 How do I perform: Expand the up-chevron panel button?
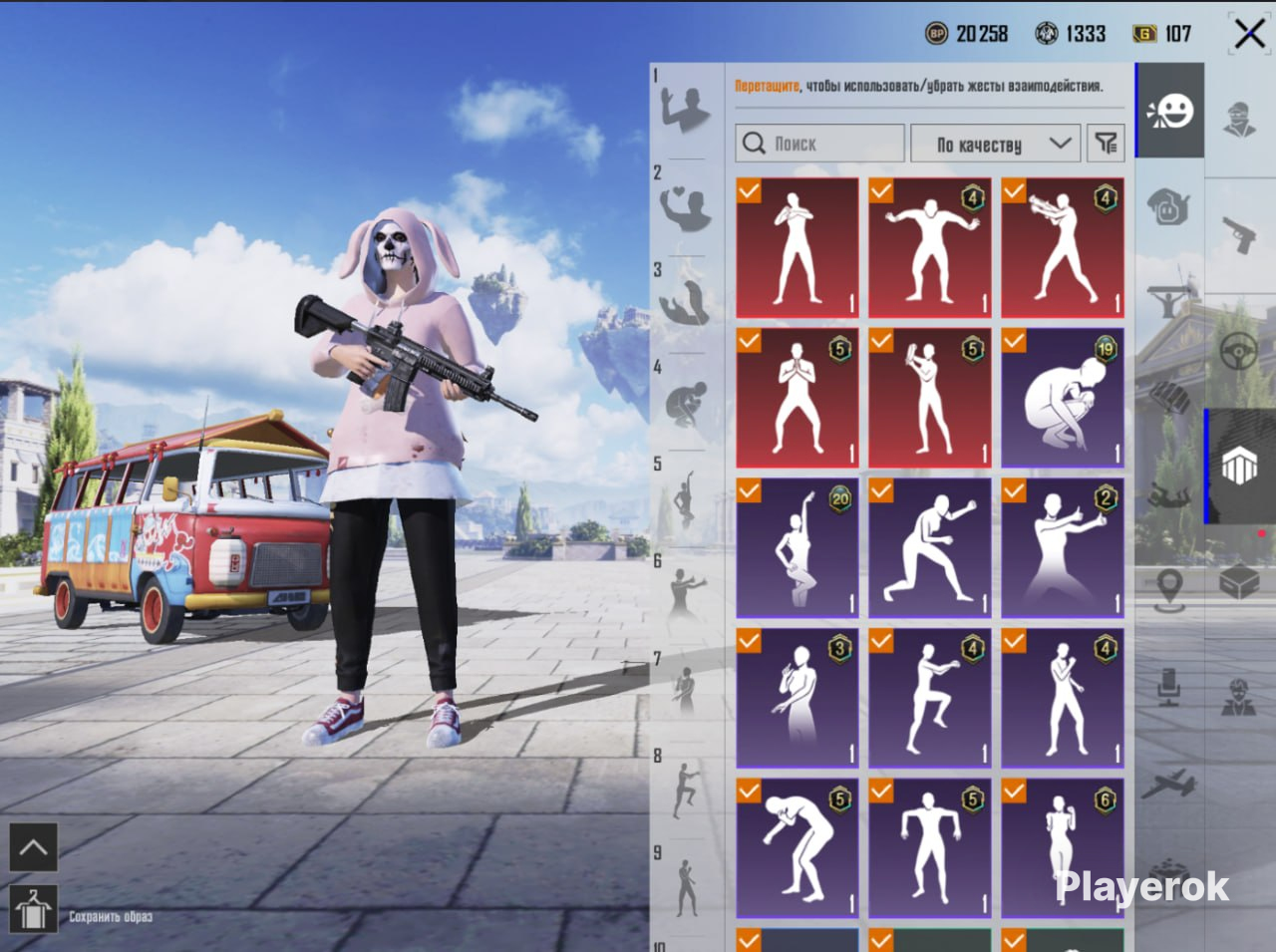pyautogui.click(x=33, y=848)
